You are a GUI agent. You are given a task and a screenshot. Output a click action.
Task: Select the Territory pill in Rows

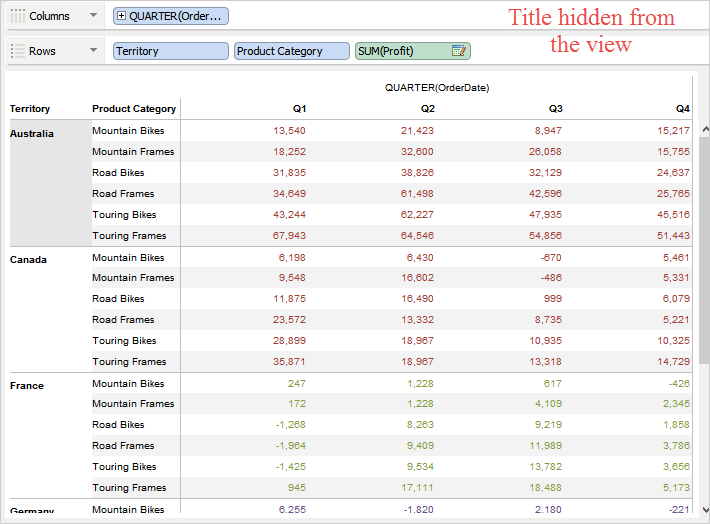(171, 51)
